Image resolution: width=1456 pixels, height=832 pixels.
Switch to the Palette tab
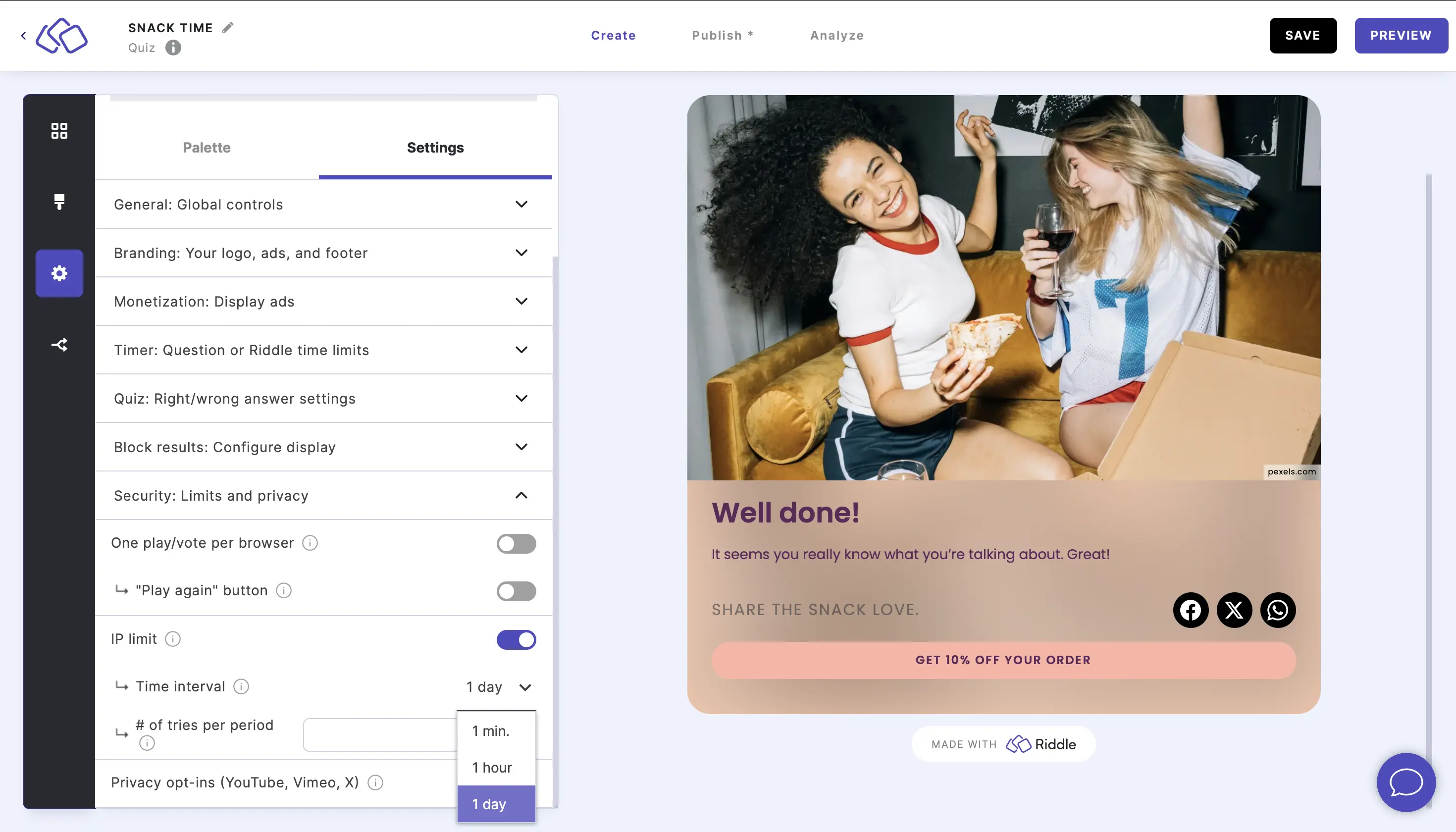tap(207, 147)
